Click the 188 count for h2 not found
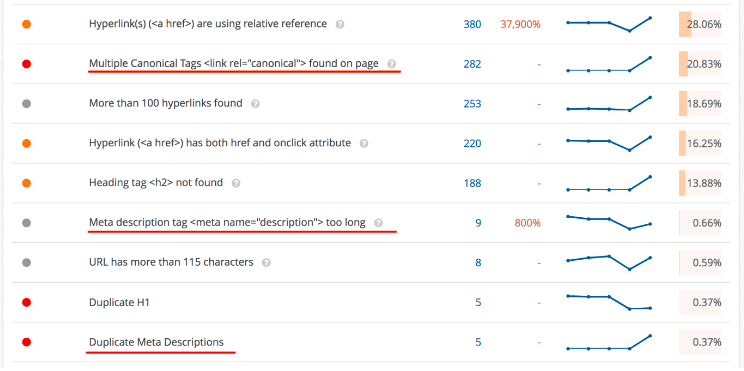The width and height of the screenshot is (744, 371). tap(472, 183)
